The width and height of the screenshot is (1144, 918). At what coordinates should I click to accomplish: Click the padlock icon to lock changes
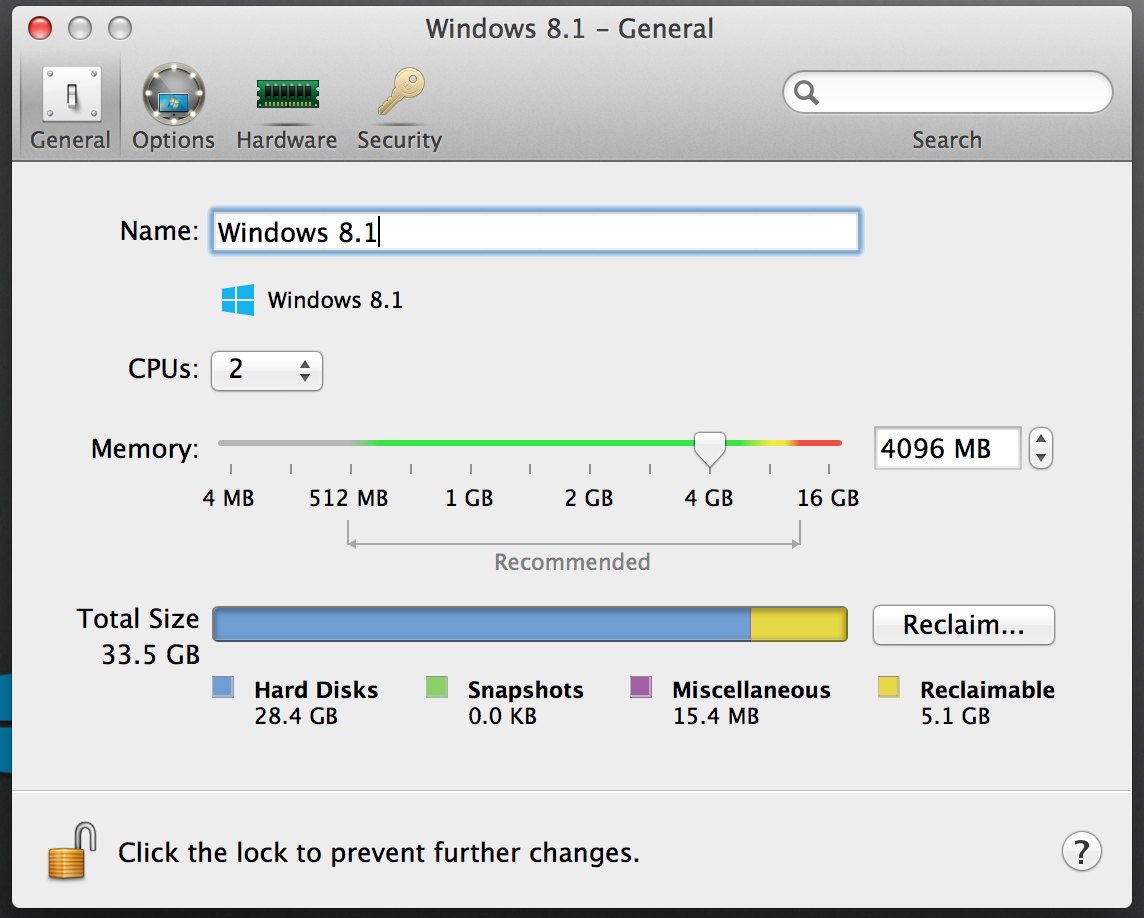point(72,851)
